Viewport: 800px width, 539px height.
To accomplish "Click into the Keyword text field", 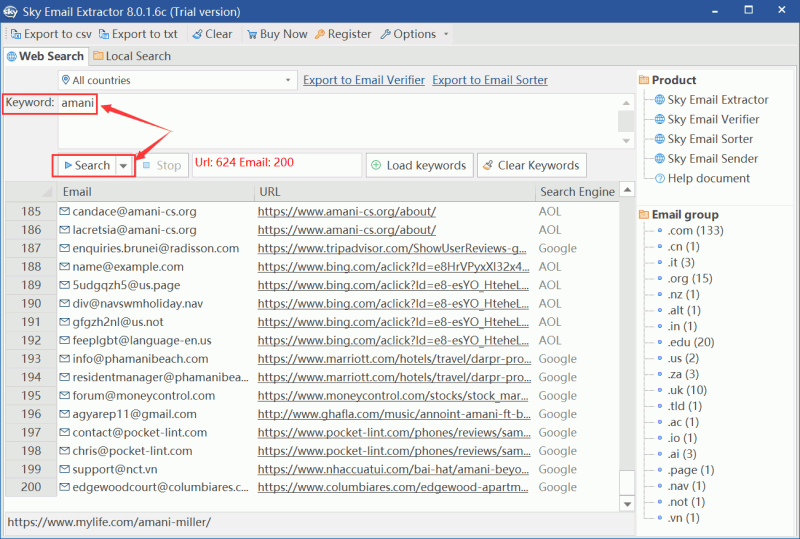I will click(x=337, y=121).
